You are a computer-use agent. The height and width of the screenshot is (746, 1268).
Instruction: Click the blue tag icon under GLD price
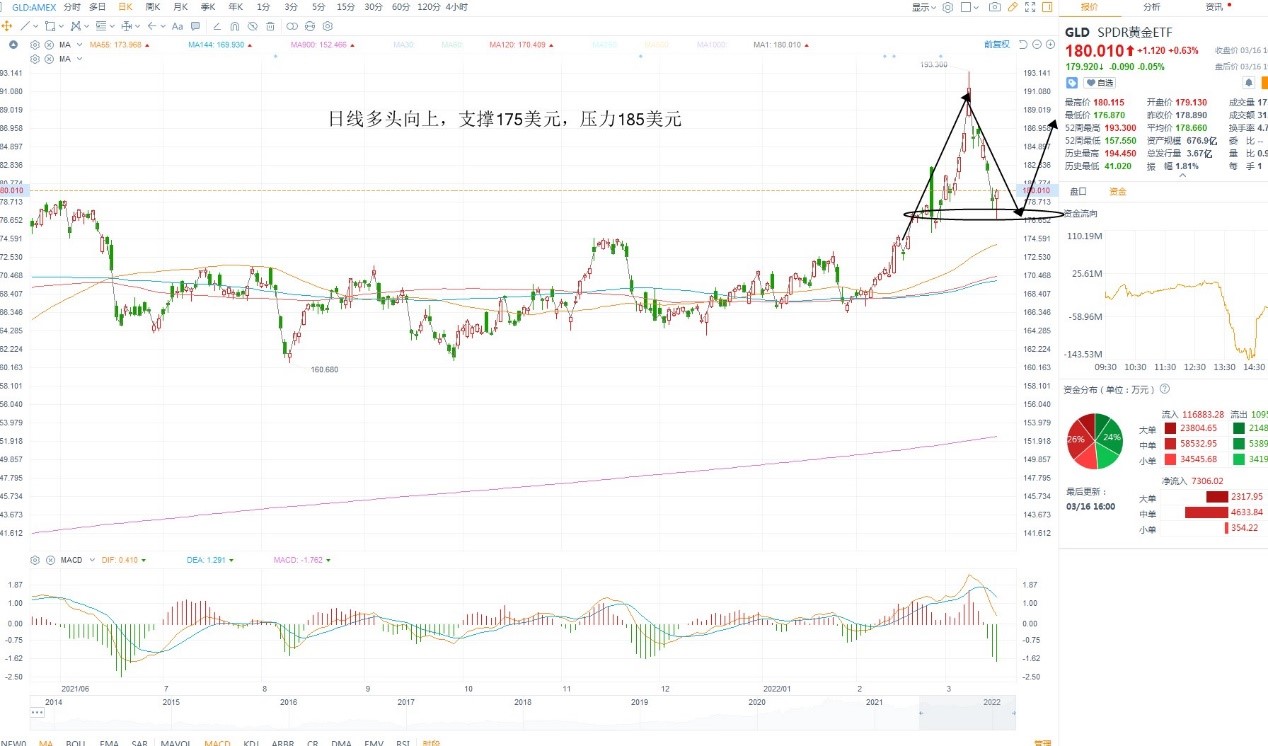pos(1071,83)
